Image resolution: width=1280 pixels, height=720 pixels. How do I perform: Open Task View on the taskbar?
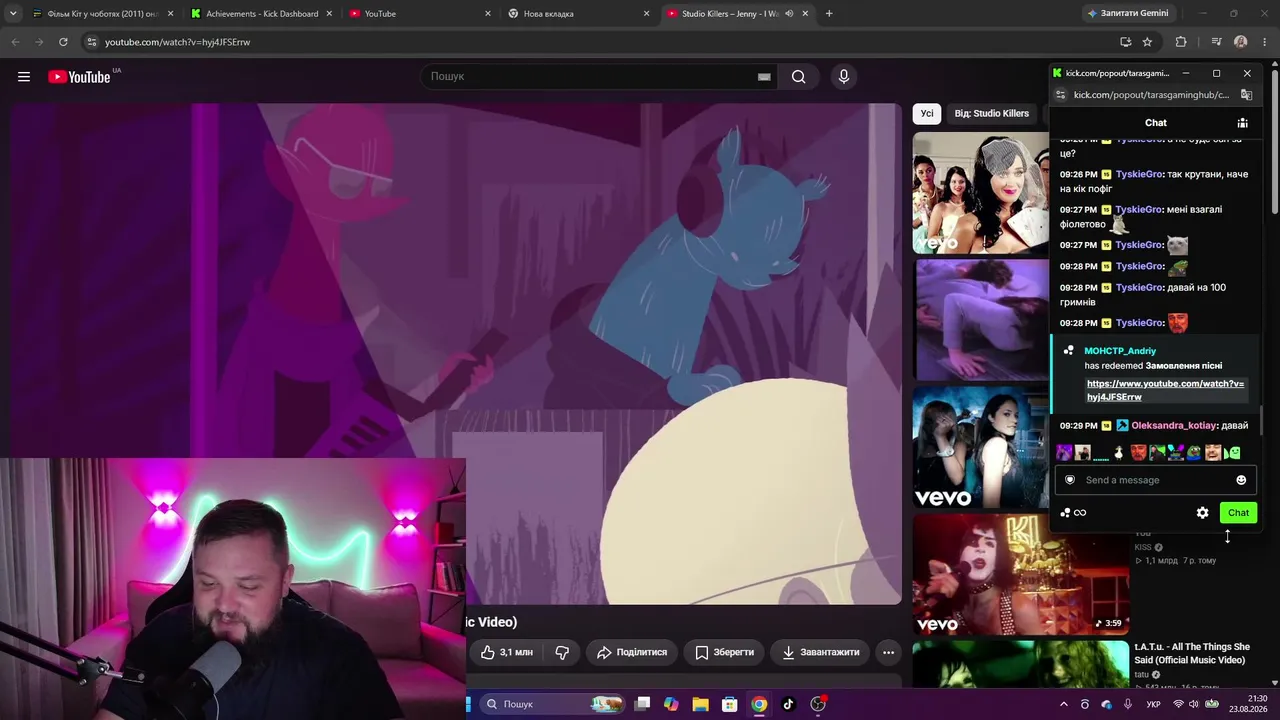643,704
